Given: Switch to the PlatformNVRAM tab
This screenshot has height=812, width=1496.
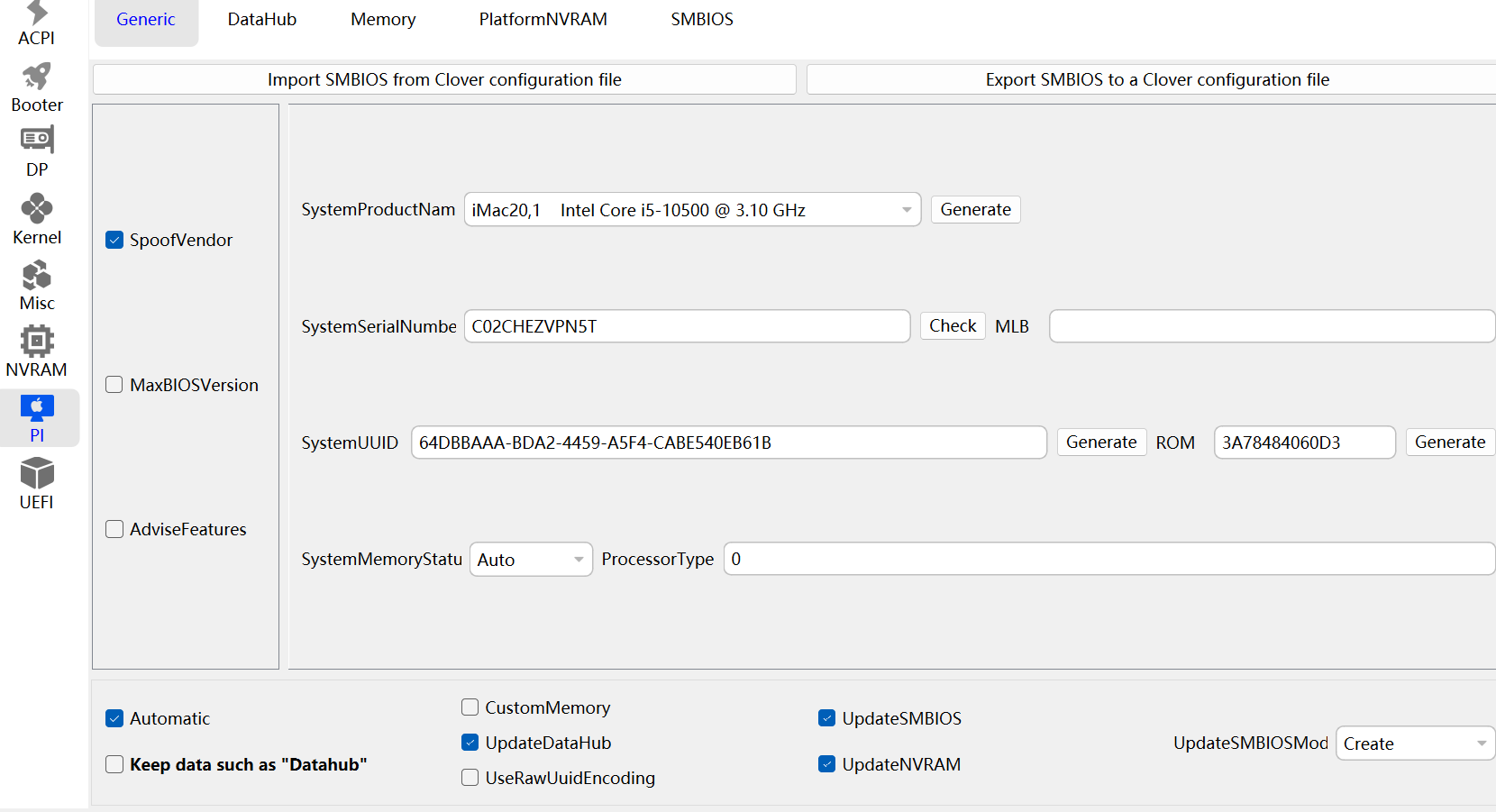Looking at the screenshot, I should tap(543, 20).
